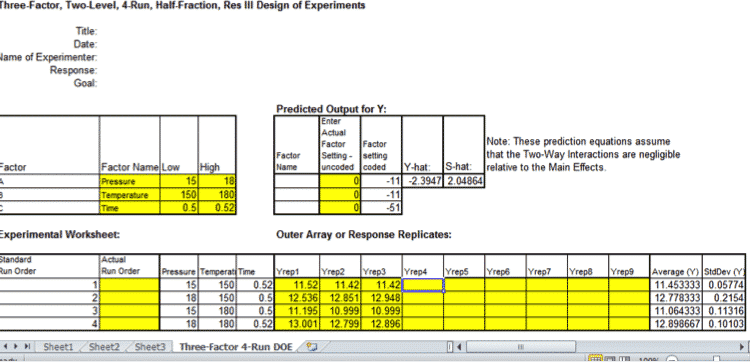Click the Actual Run Order cell for run 1
This screenshot has height=362, width=750.
pyautogui.click(x=130, y=285)
